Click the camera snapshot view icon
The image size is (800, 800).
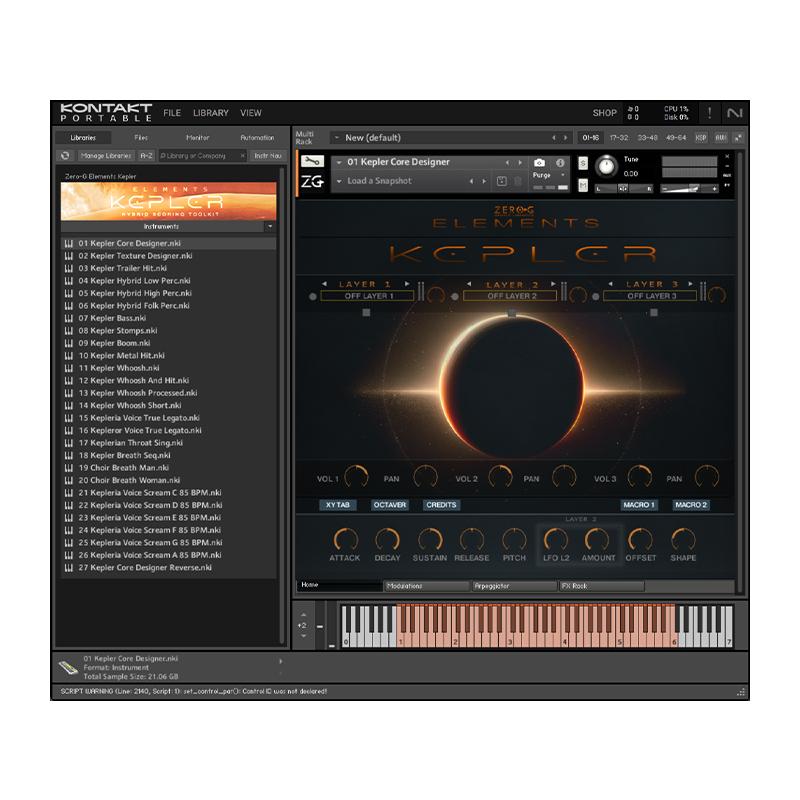click(539, 163)
